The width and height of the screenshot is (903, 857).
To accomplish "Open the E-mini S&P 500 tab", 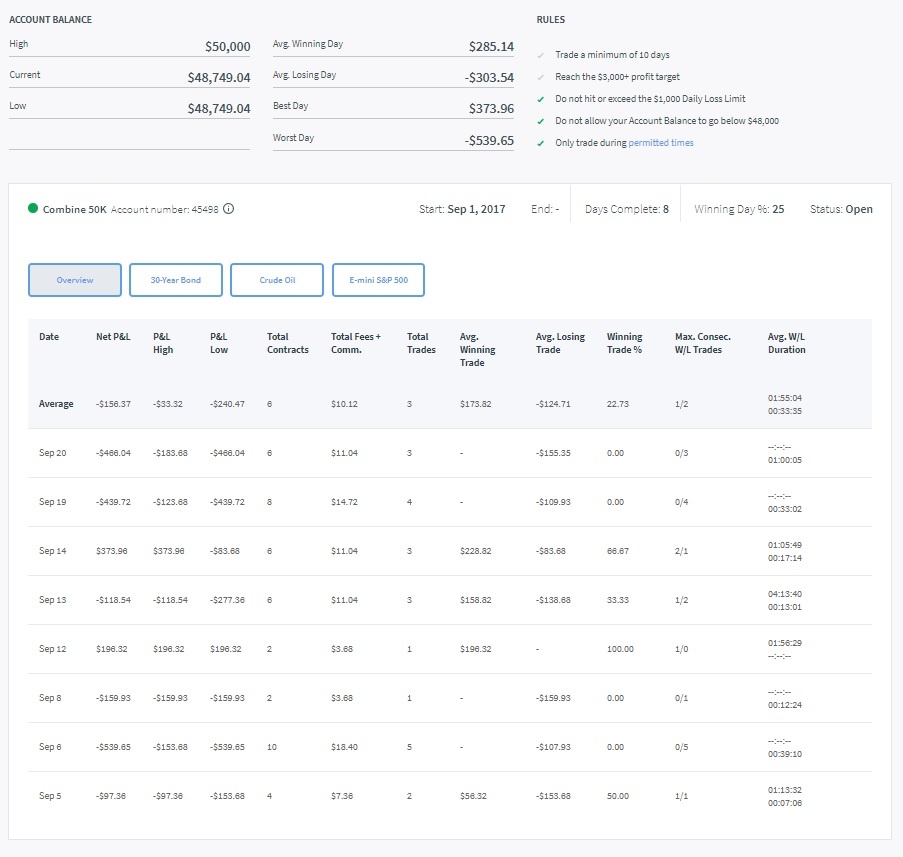I will pyautogui.click(x=378, y=280).
